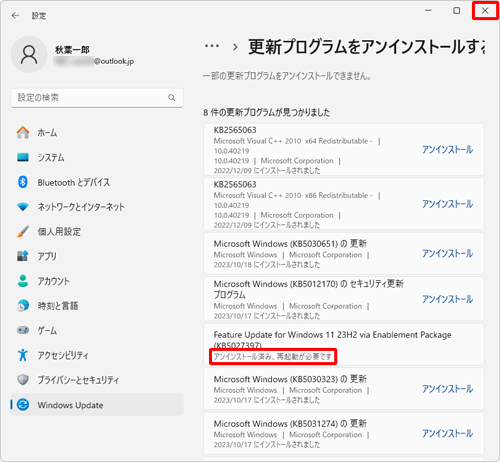Open the アカウント category
Image resolution: width=500 pixels, height=462 pixels.
tap(97, 281)
